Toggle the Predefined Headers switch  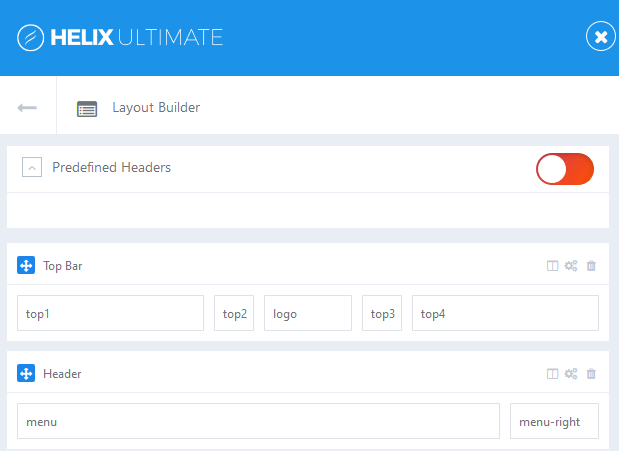(x=565, y=169)
